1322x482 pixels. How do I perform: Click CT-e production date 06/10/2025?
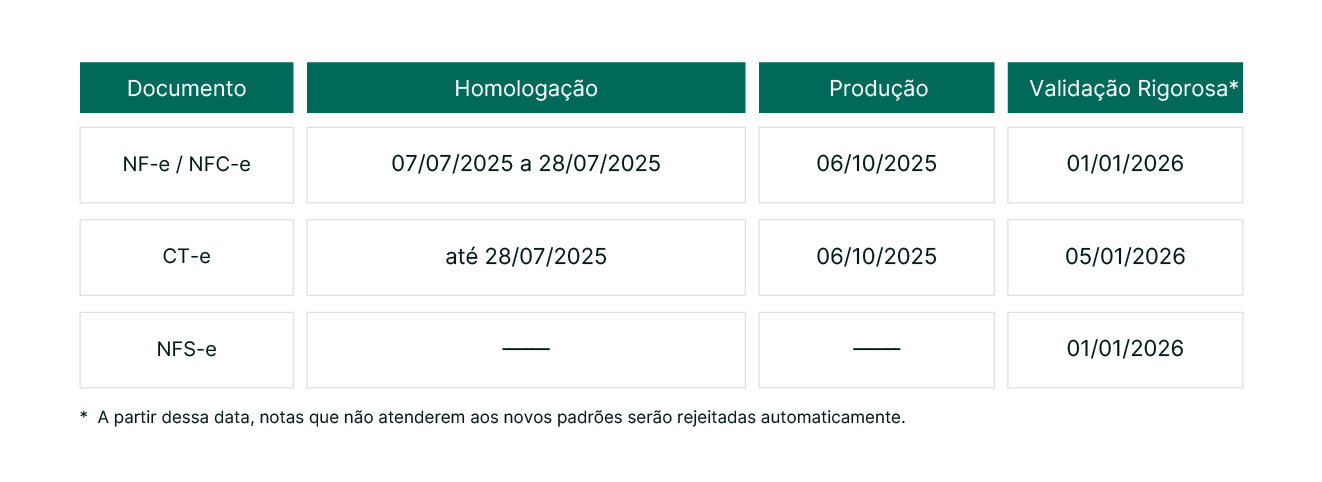(877, 257)
